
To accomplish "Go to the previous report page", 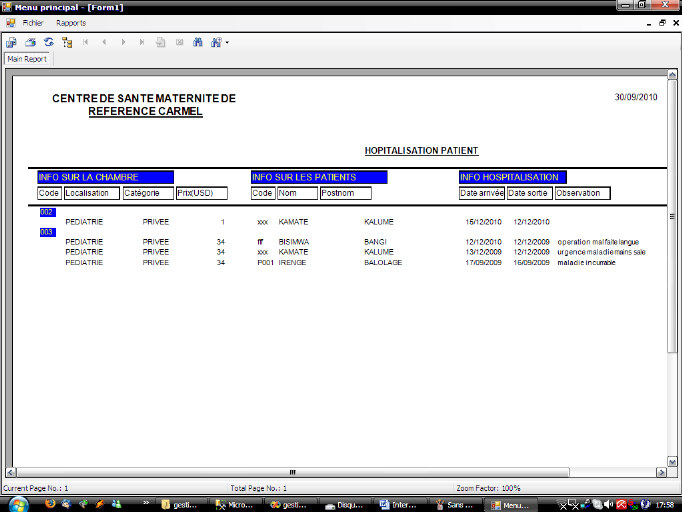I will click(104, 42).
